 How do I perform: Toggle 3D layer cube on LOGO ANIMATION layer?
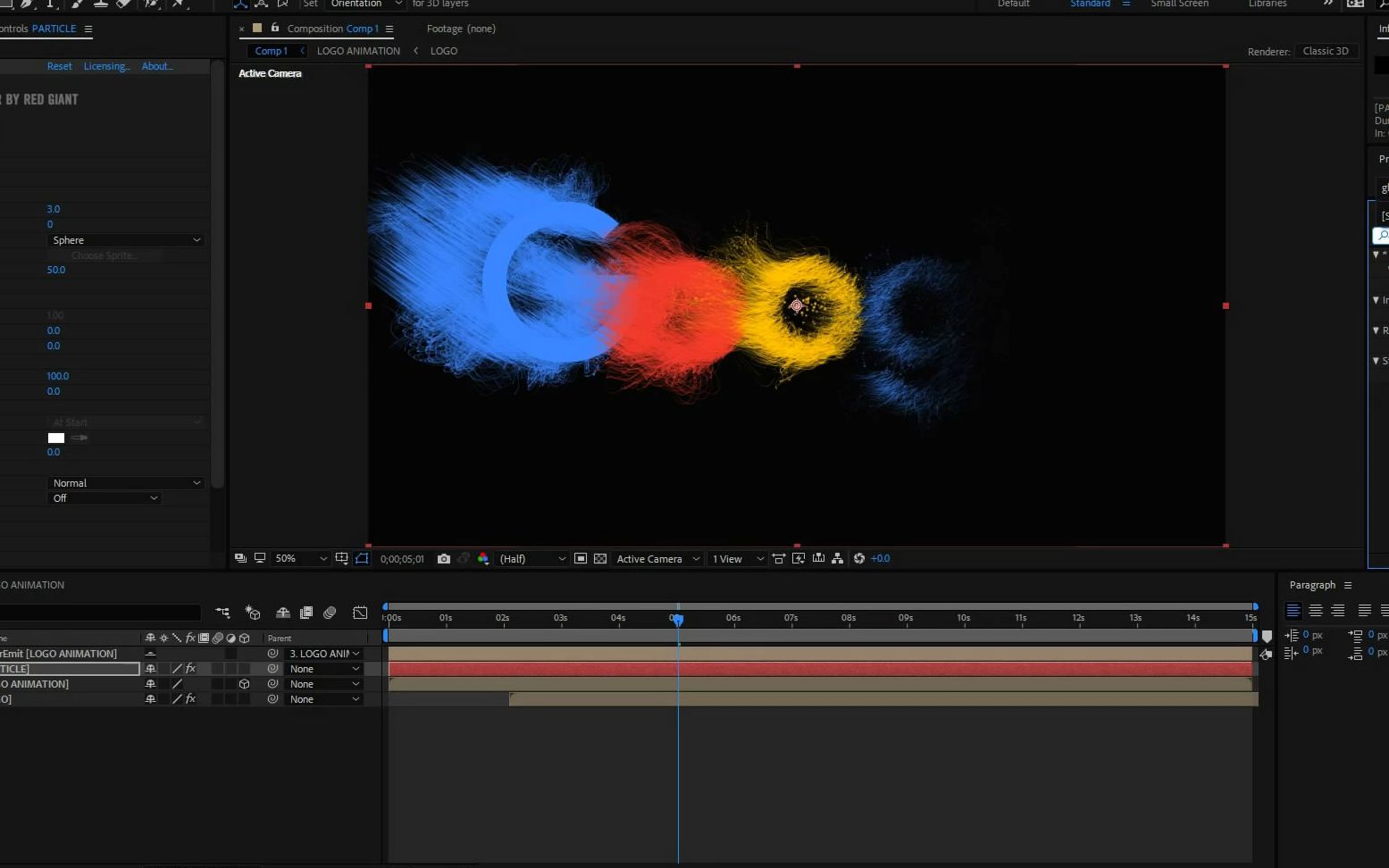click(244, 684)
